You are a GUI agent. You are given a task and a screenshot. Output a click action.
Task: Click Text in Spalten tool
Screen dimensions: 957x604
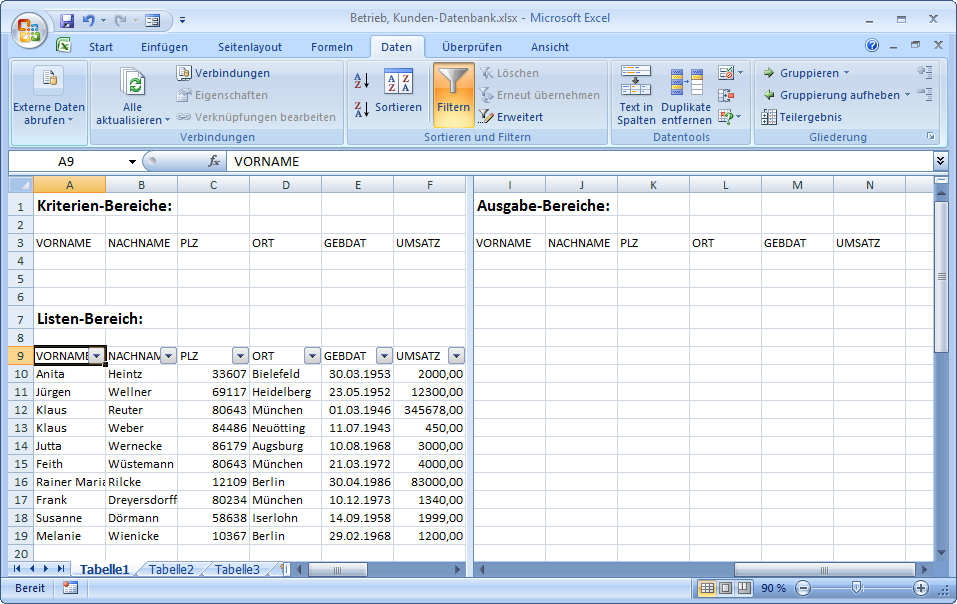(636, 95)
